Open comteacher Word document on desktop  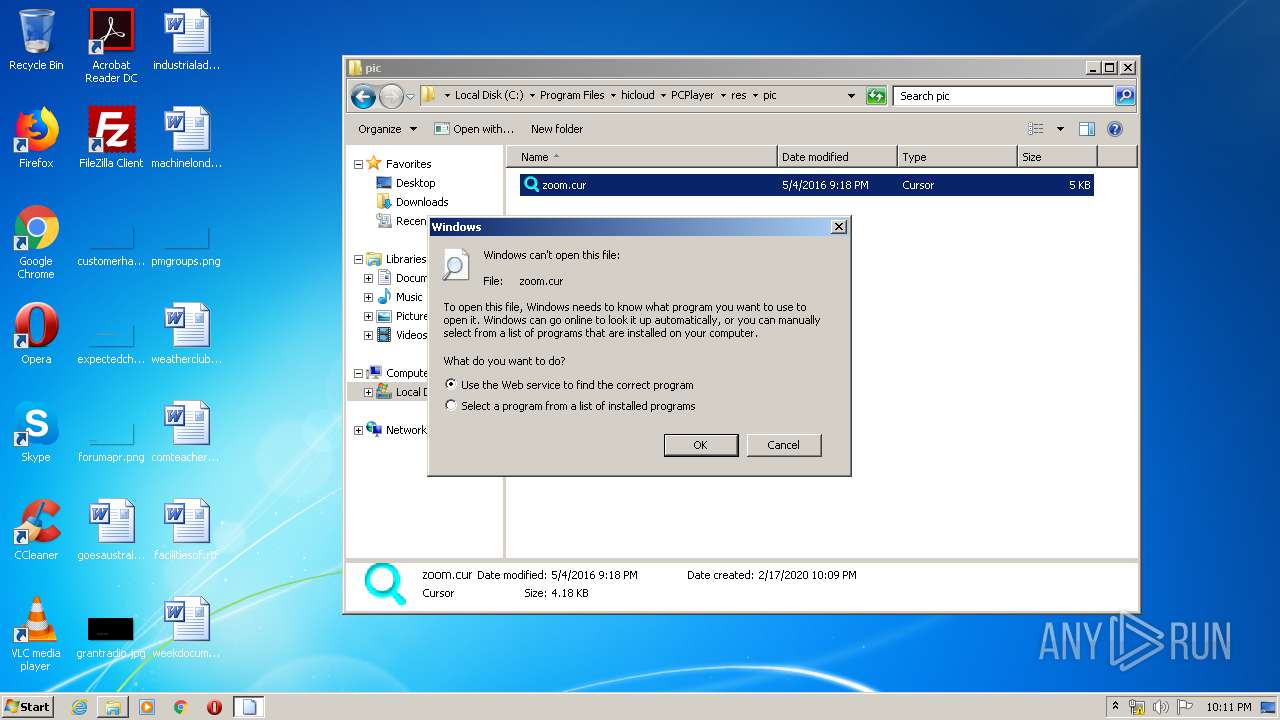click(187, 431)
